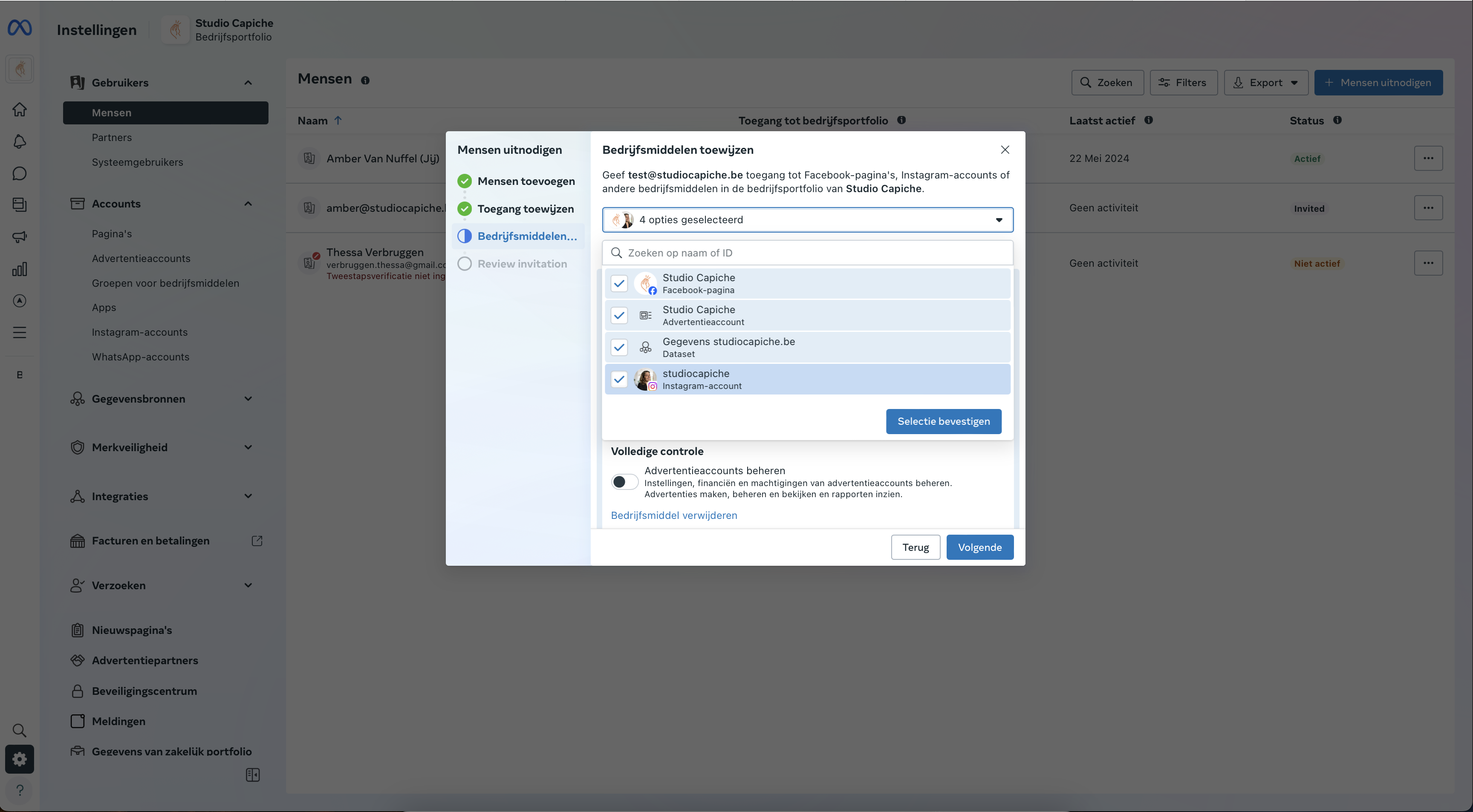Screen dimensions: 1473x812
Task: Open more options for the Invited row
Action: point(1428,208)
